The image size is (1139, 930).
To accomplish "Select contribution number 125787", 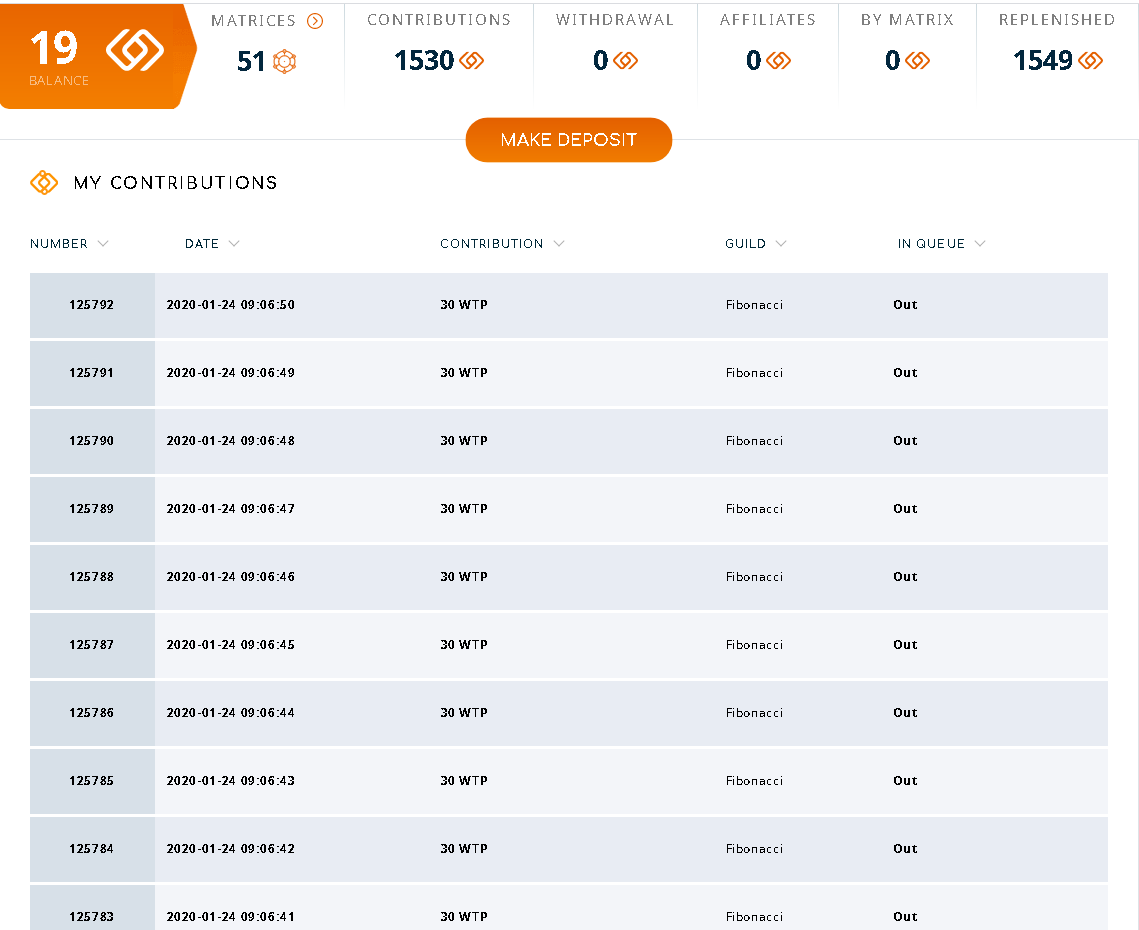I will 92,645.
